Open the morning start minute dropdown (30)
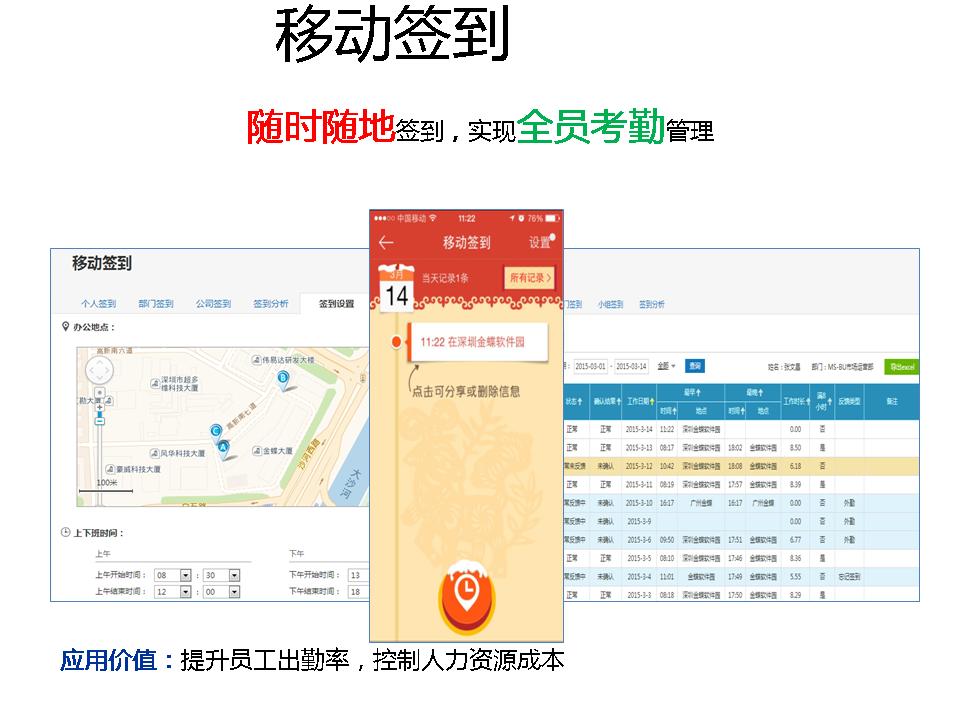Screen dimensions: 960x720 234,575
